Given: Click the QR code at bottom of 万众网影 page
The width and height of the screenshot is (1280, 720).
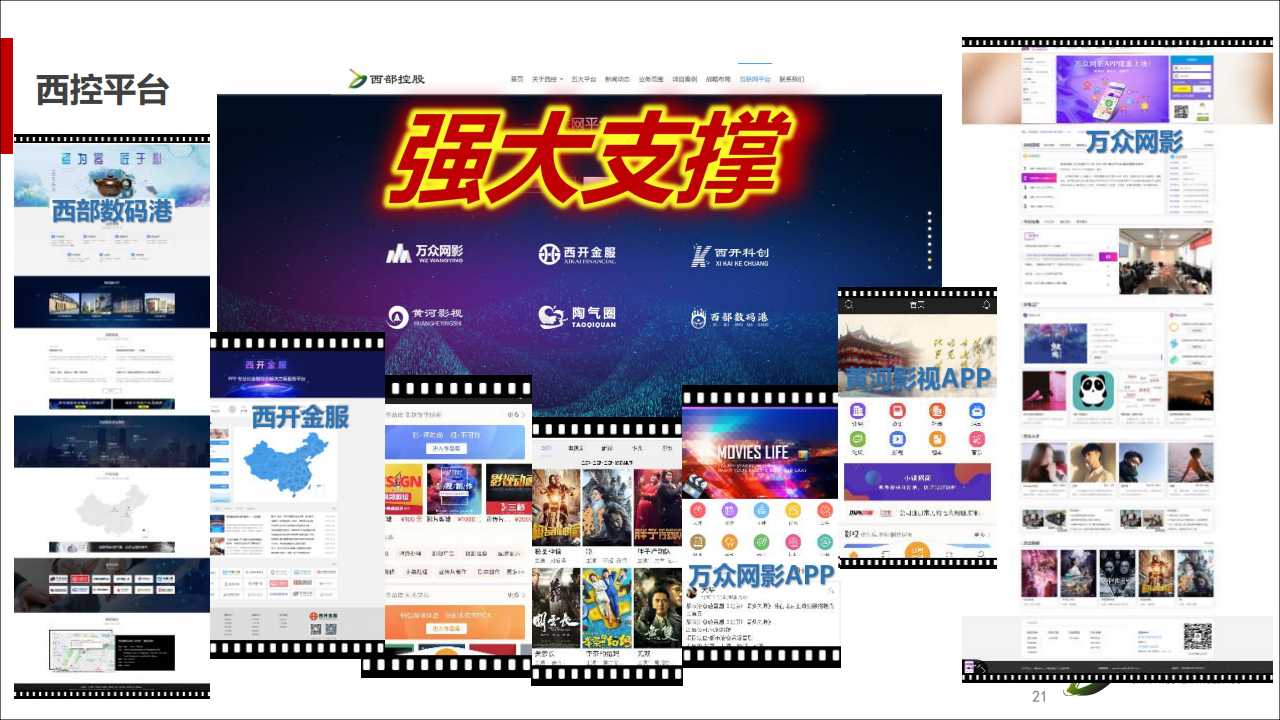Looking at the screenshot, I should tap(1197, 636).
